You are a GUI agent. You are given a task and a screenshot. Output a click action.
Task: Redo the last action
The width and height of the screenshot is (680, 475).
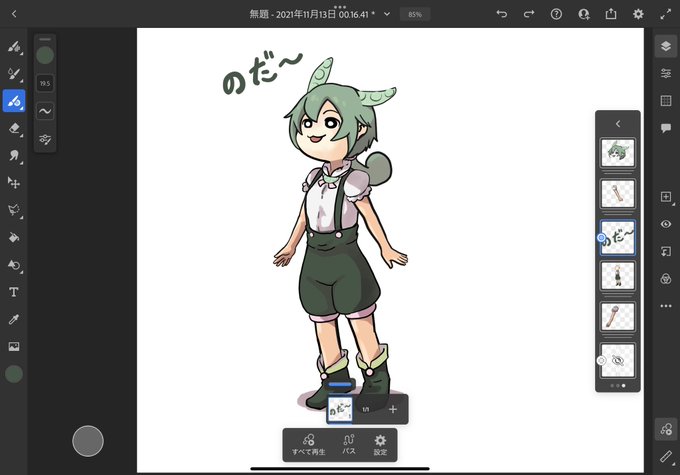[x=529, y=14]
